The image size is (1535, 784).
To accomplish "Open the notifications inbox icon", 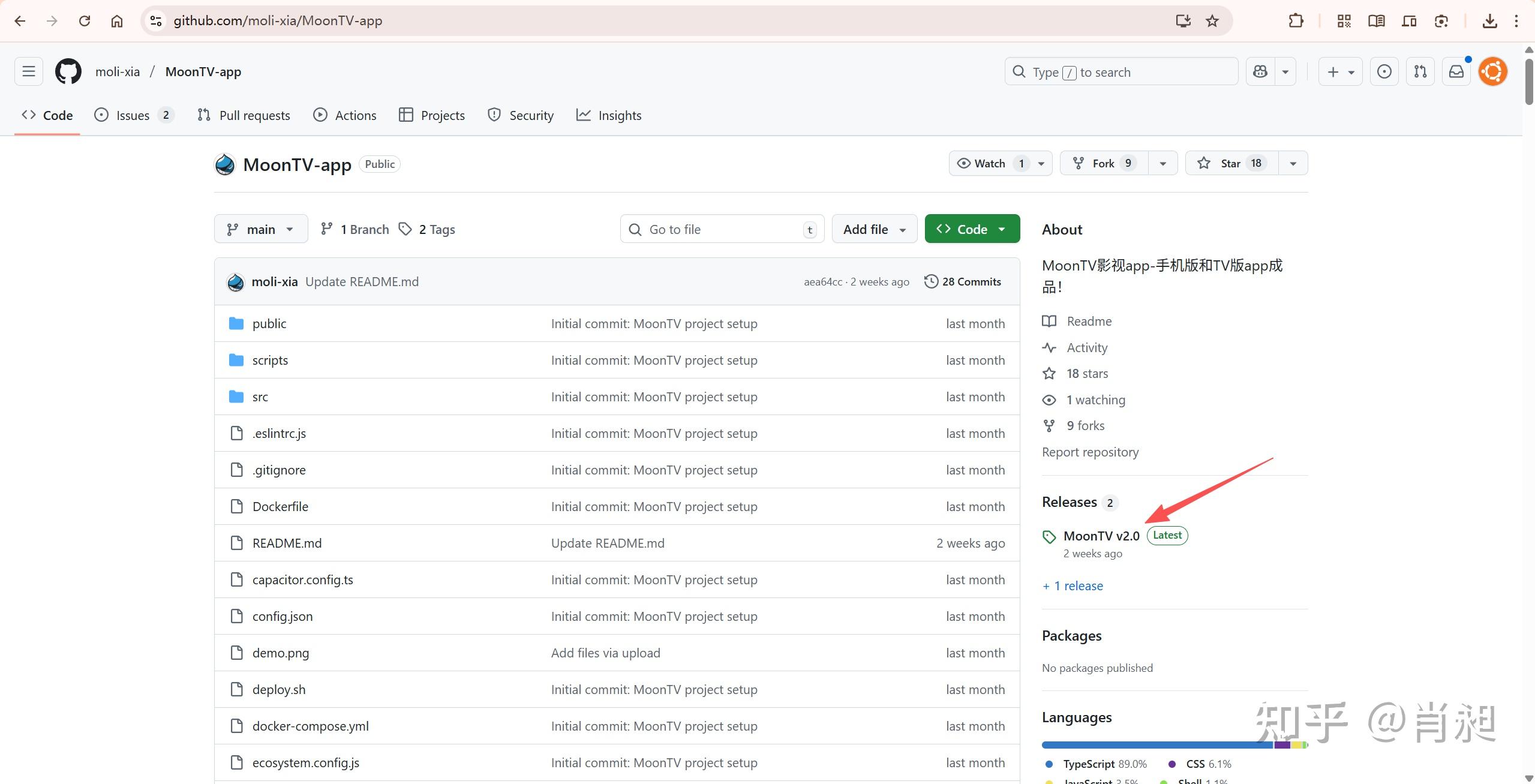I will 1456,72.
